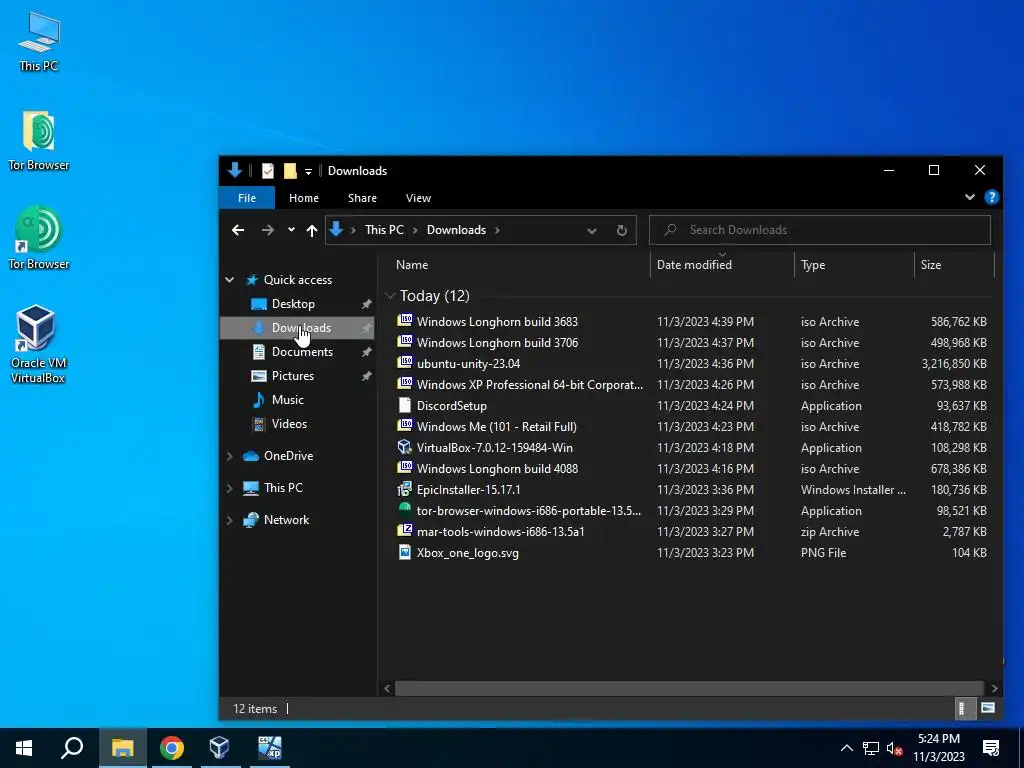Viewport: 1024px width, 768px height.
Task: Select Videos in the navigation pane
Action: click(289, 424)
